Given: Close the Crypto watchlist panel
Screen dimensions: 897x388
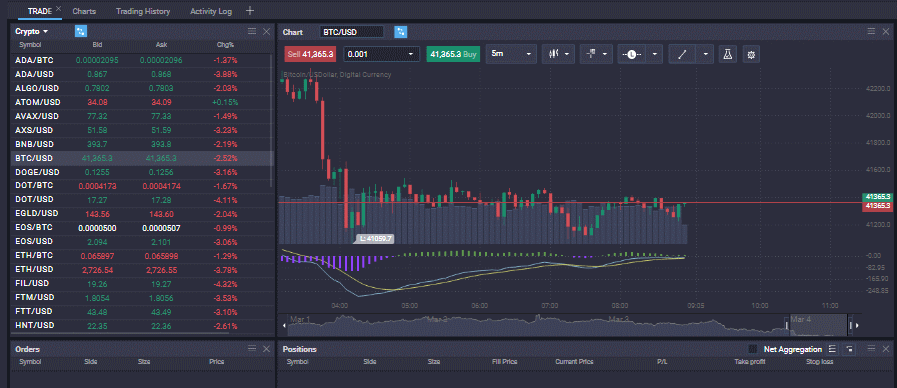Looking at the screenshot, I should tap(266, 31).
